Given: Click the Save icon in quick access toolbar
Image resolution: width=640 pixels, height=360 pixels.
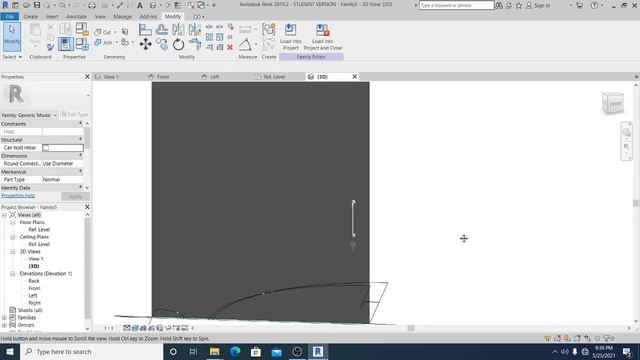Looking at the screenshot, I should click(37, 5).
